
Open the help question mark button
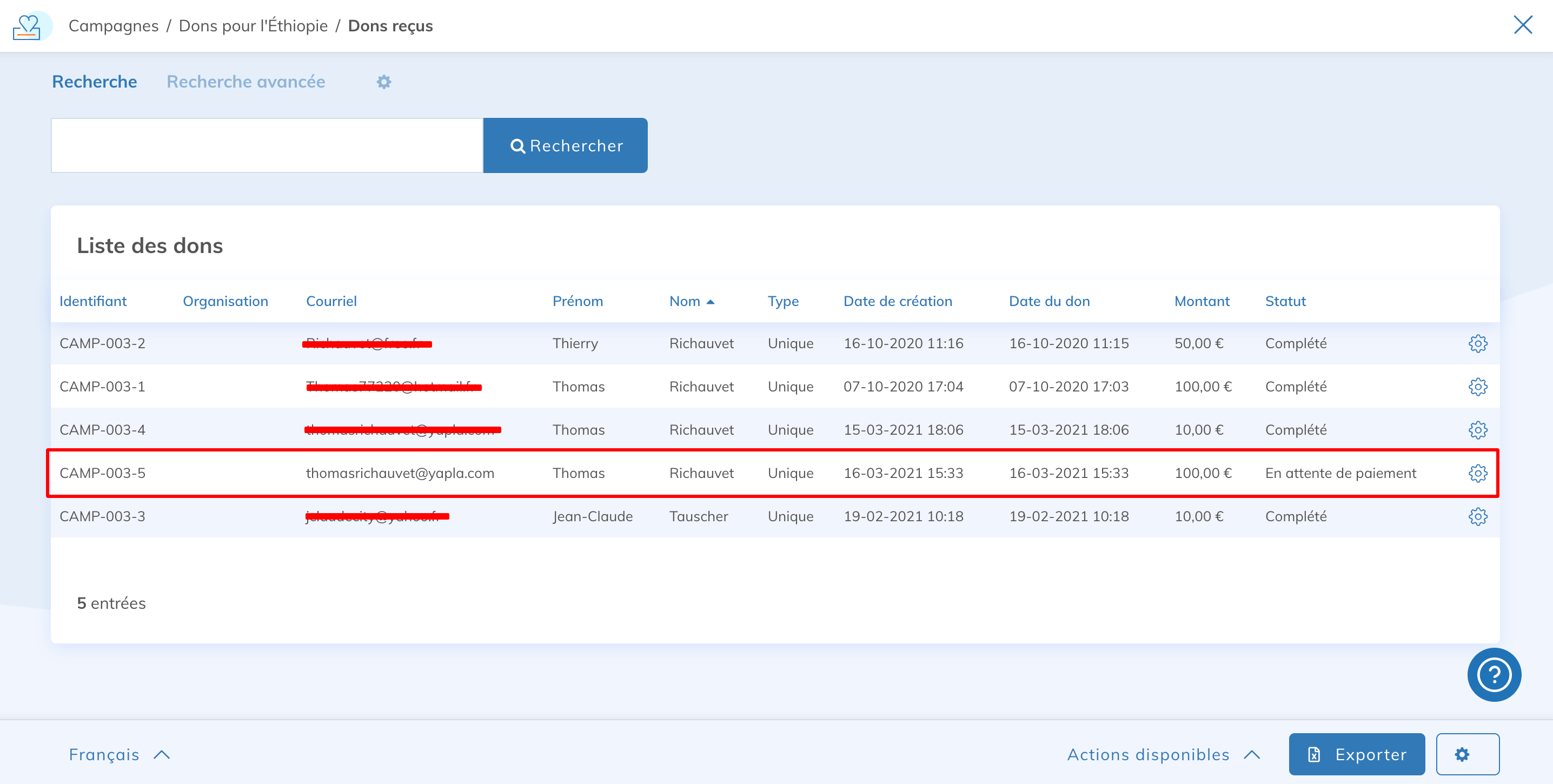1494,674
